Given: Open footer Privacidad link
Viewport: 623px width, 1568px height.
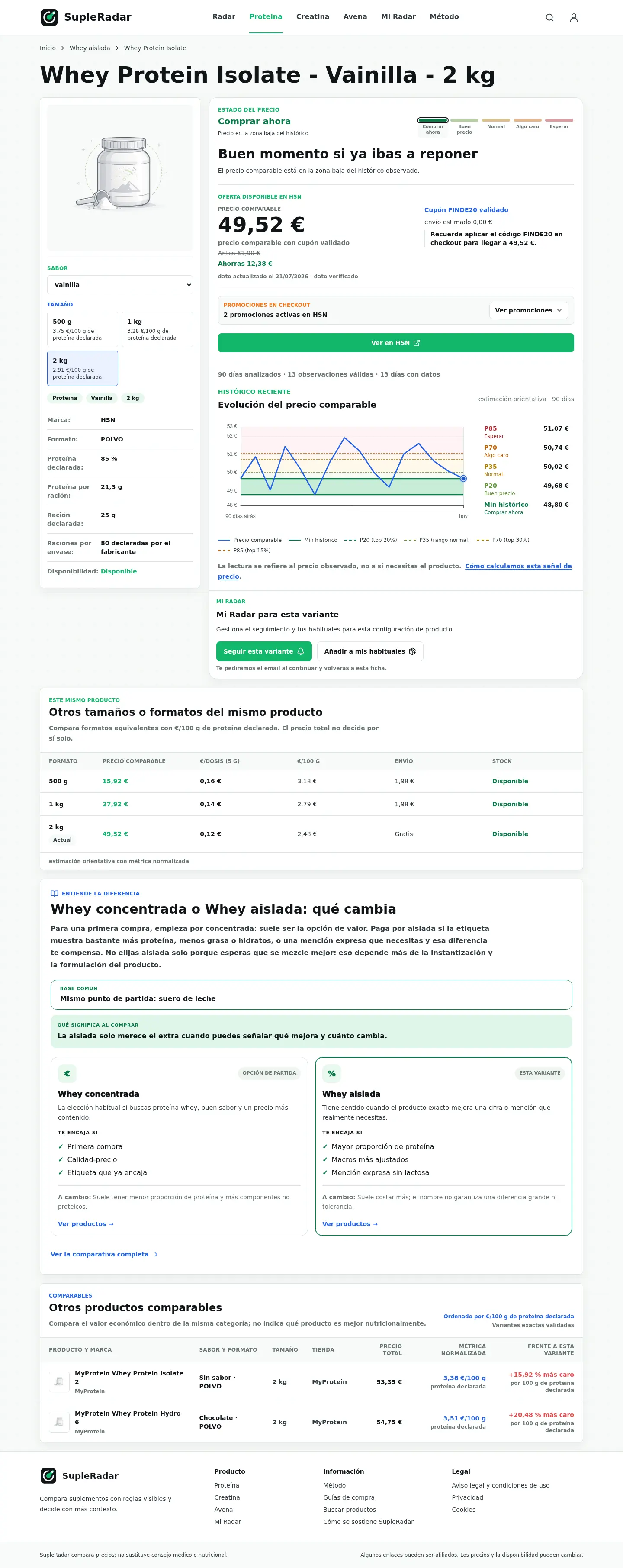Looking at the screenshot, I should click(x=467, y=1497).
